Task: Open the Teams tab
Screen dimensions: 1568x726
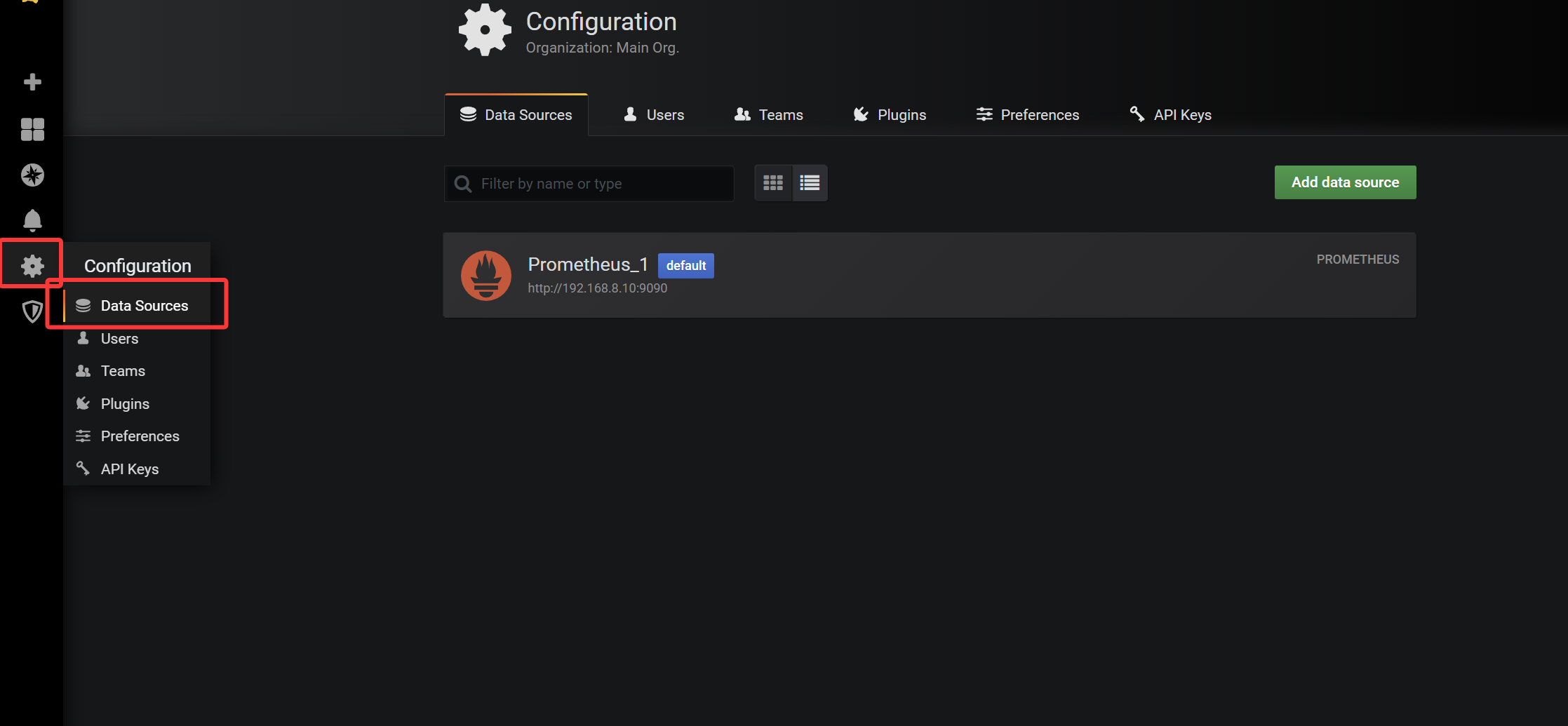Action: (769, 115)
